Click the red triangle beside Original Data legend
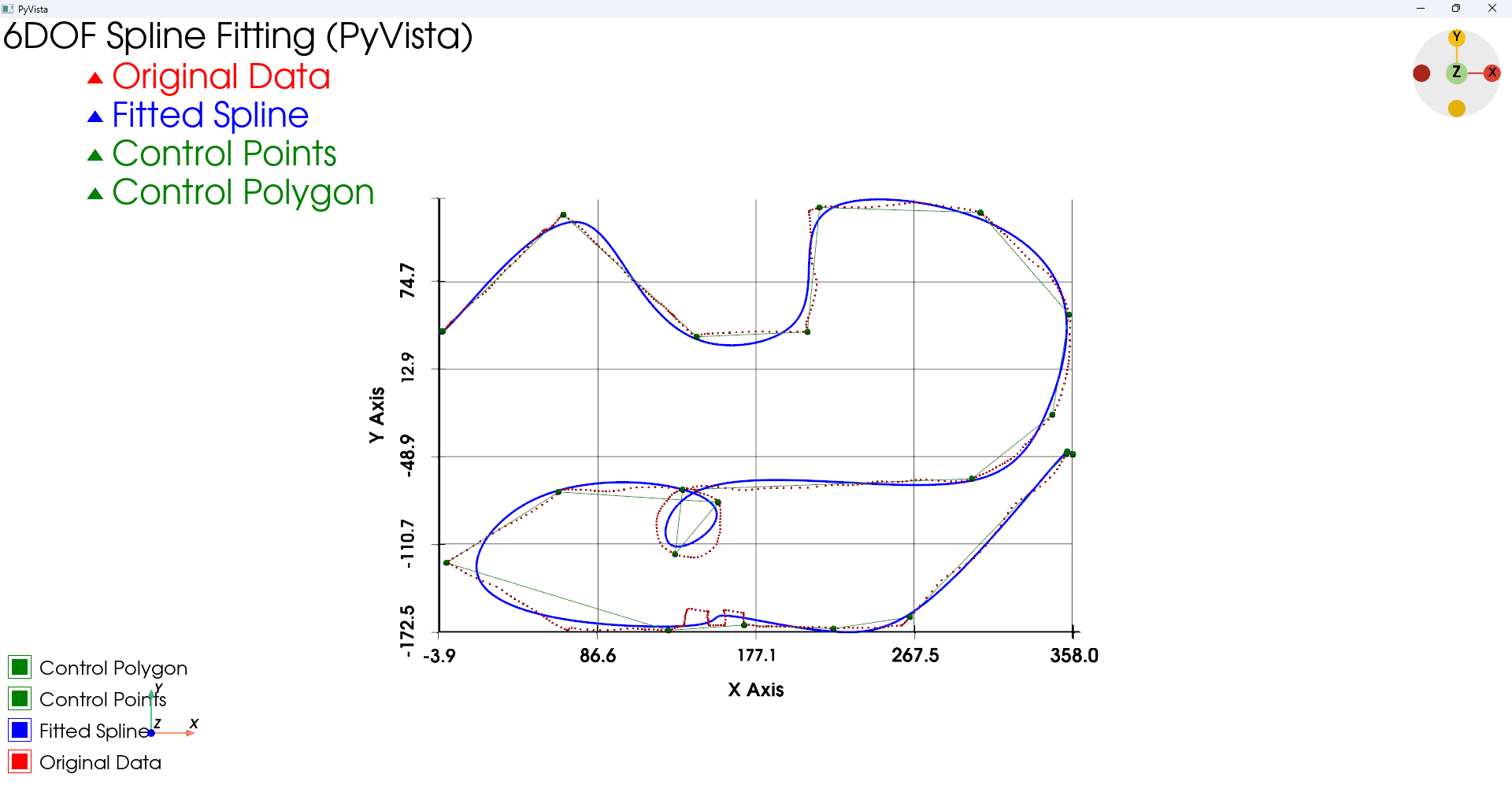 pyautogui.click(x=95, y=78)
